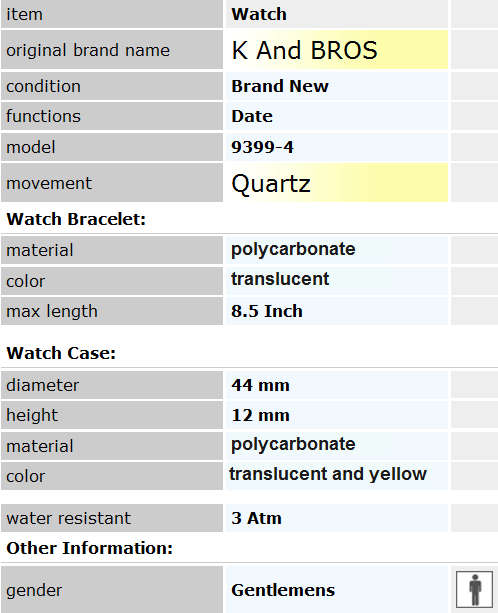Click the Gentlemens gender text
The height and width of the screenshot is (613, 498).
283,590
